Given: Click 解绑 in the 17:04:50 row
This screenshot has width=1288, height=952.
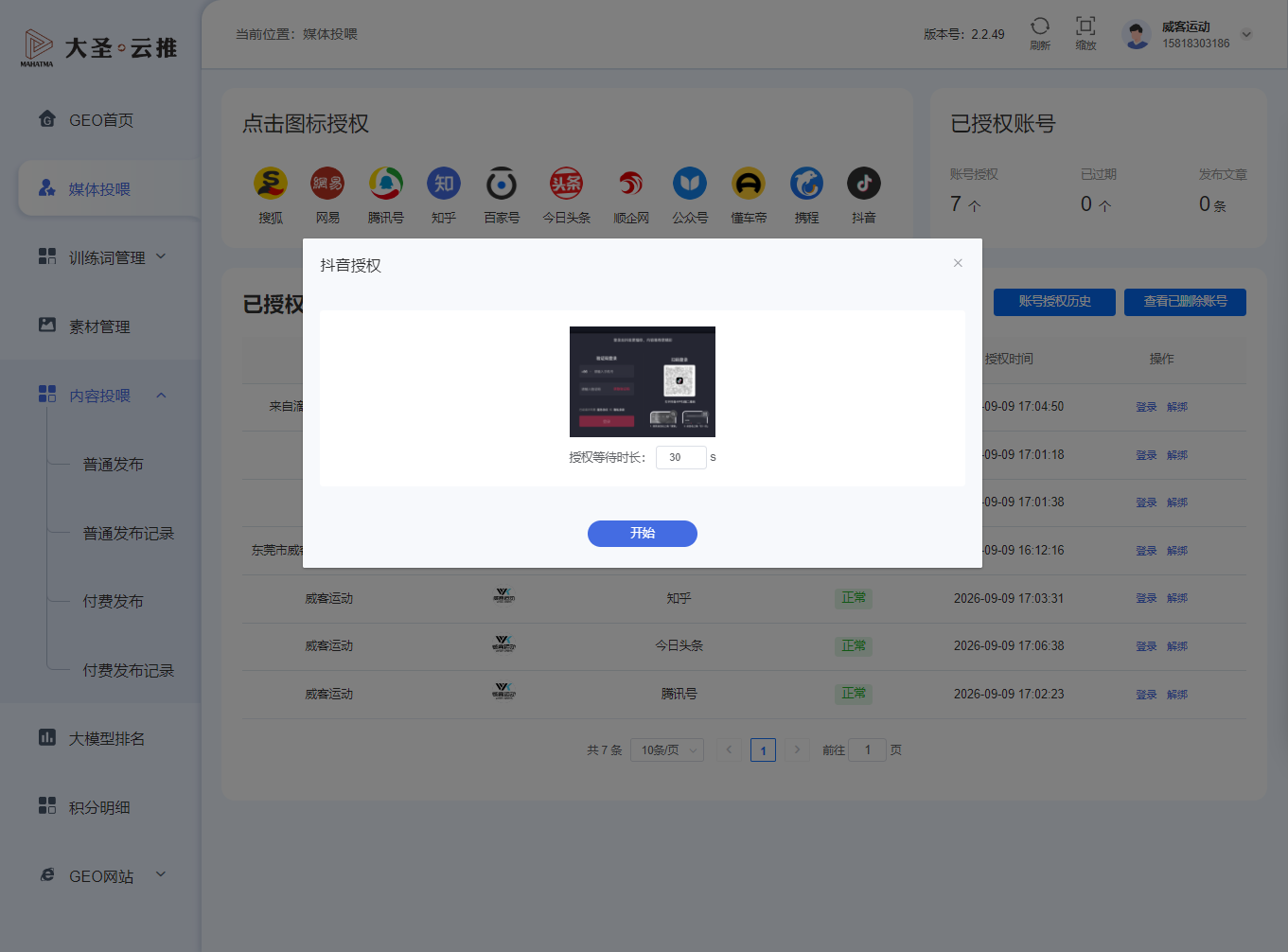Looking at the screenshot, I should tap(1177, 407).
